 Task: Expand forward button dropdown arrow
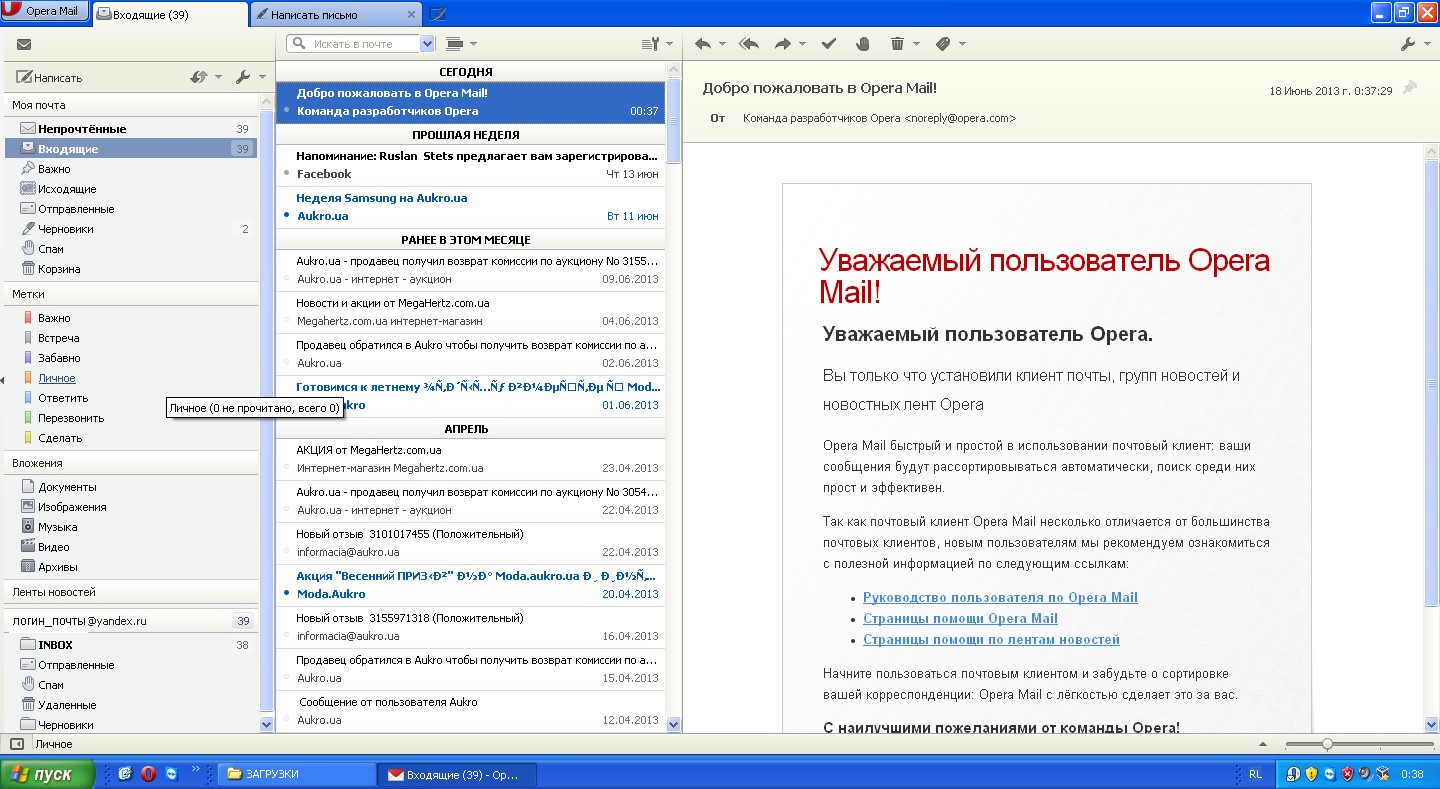[803, 44]
